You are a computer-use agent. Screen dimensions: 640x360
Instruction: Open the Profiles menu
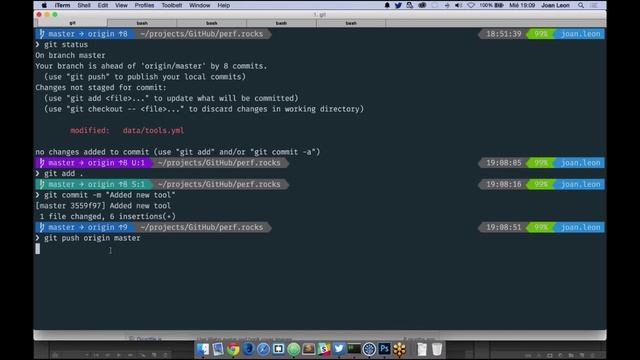tap(144, 5)
